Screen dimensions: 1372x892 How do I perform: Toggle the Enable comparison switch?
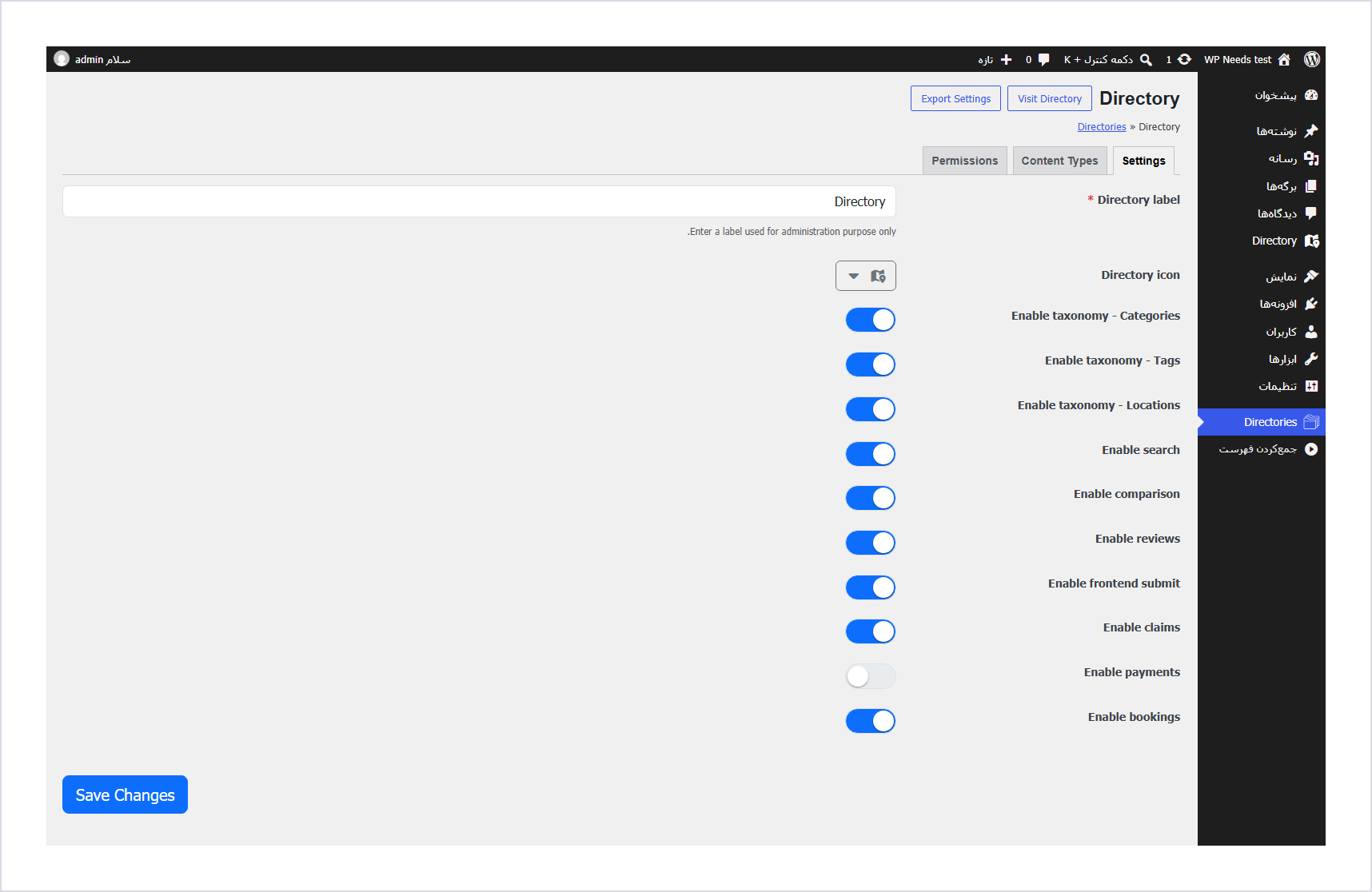coord(871,498)
